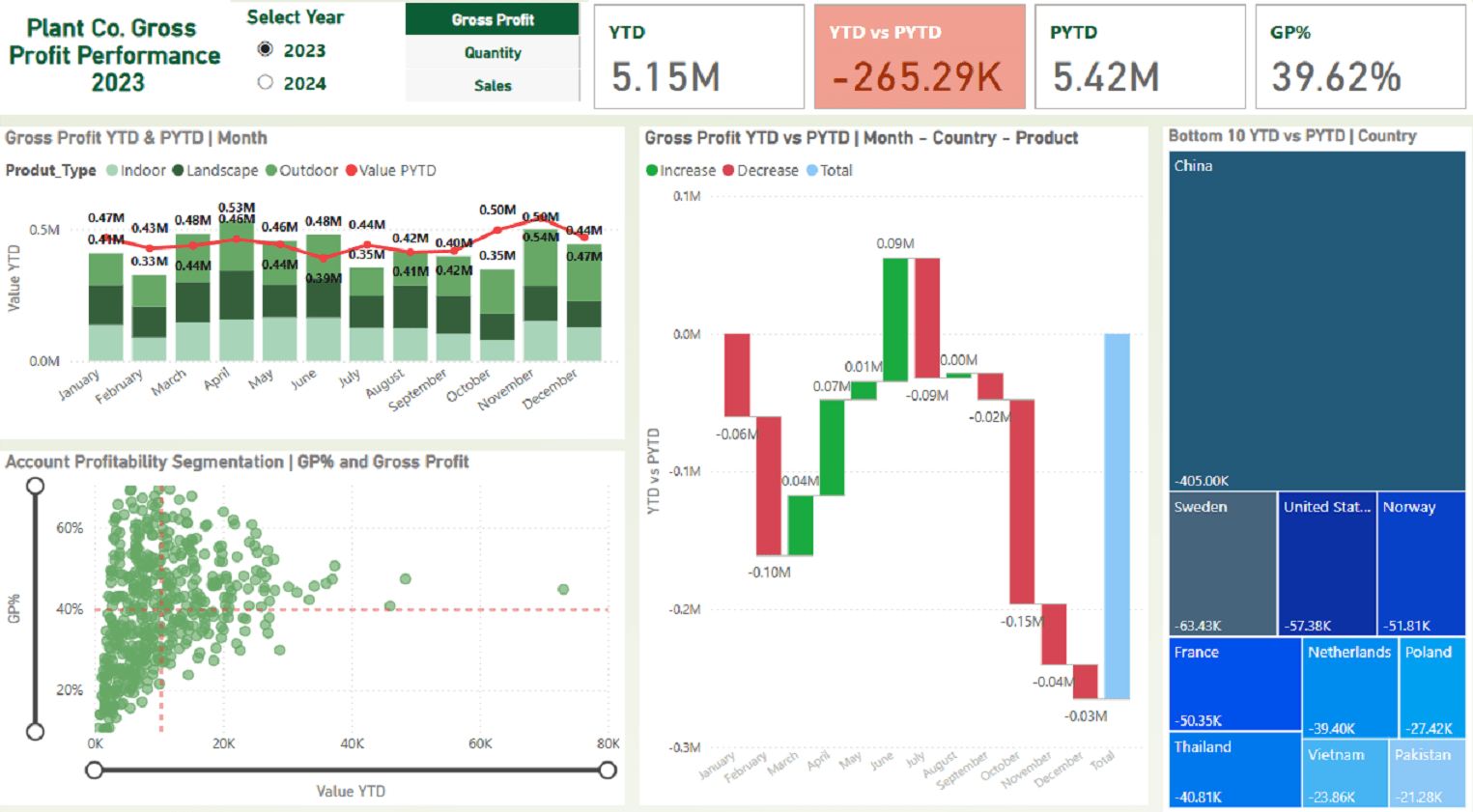This screenshot has width=1473, height=812.
Task: Click the Outdoor legend marker
Action: click(x=271, y=171)
